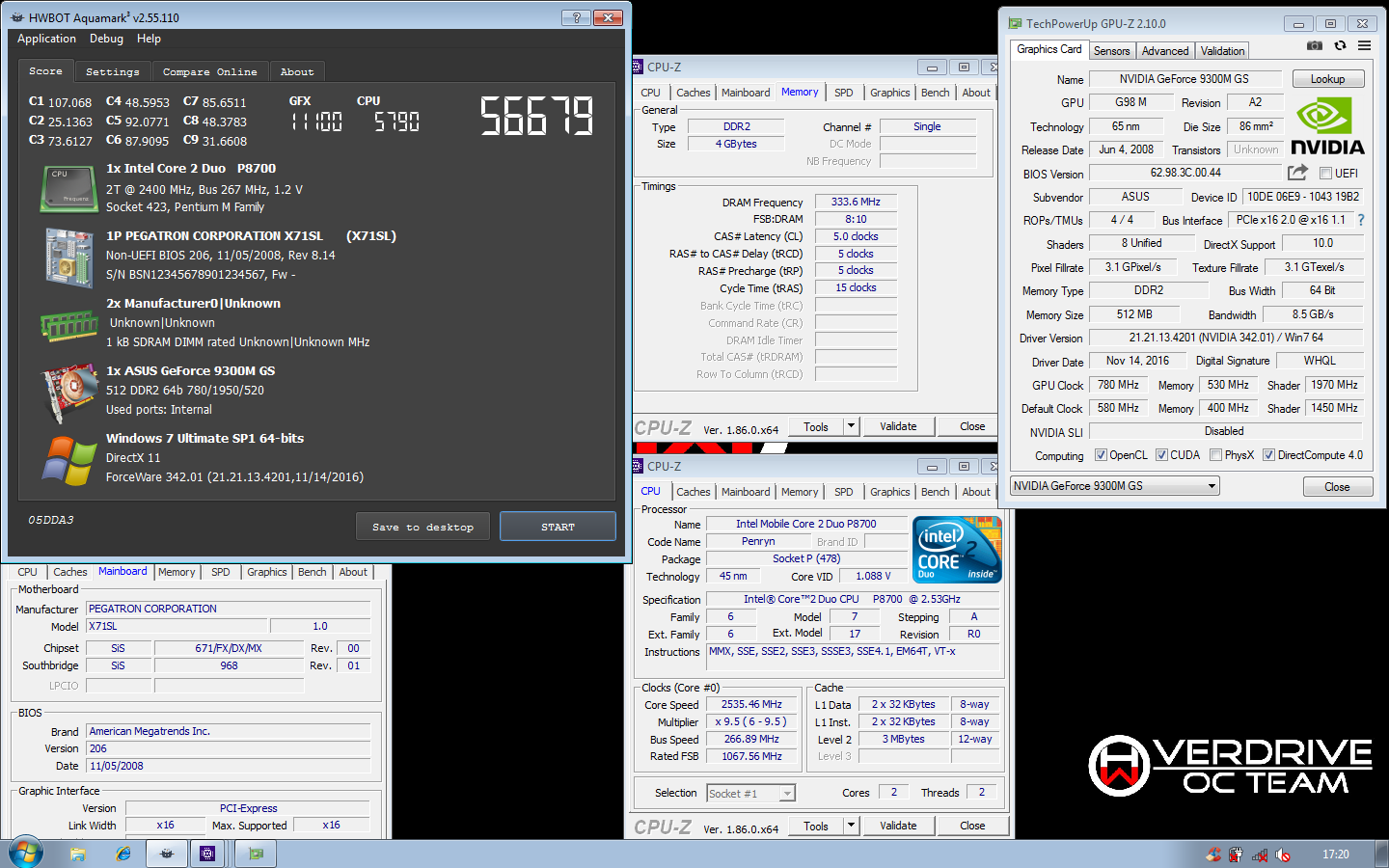Screen dimensions: 1389x868
Task: Open the Sensors tab in GPU-Z
Action: (1111, 51)
